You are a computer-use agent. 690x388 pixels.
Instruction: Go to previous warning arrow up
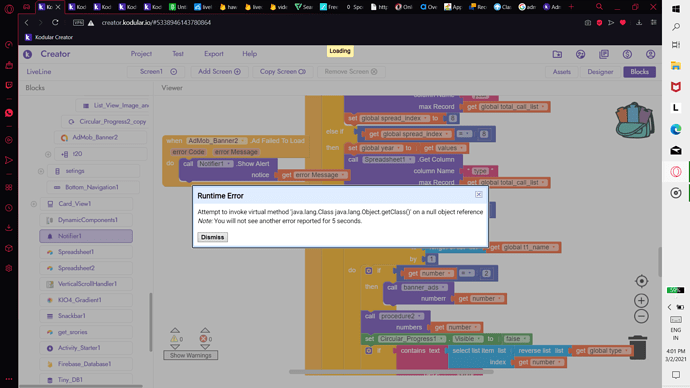click(175, 330)
